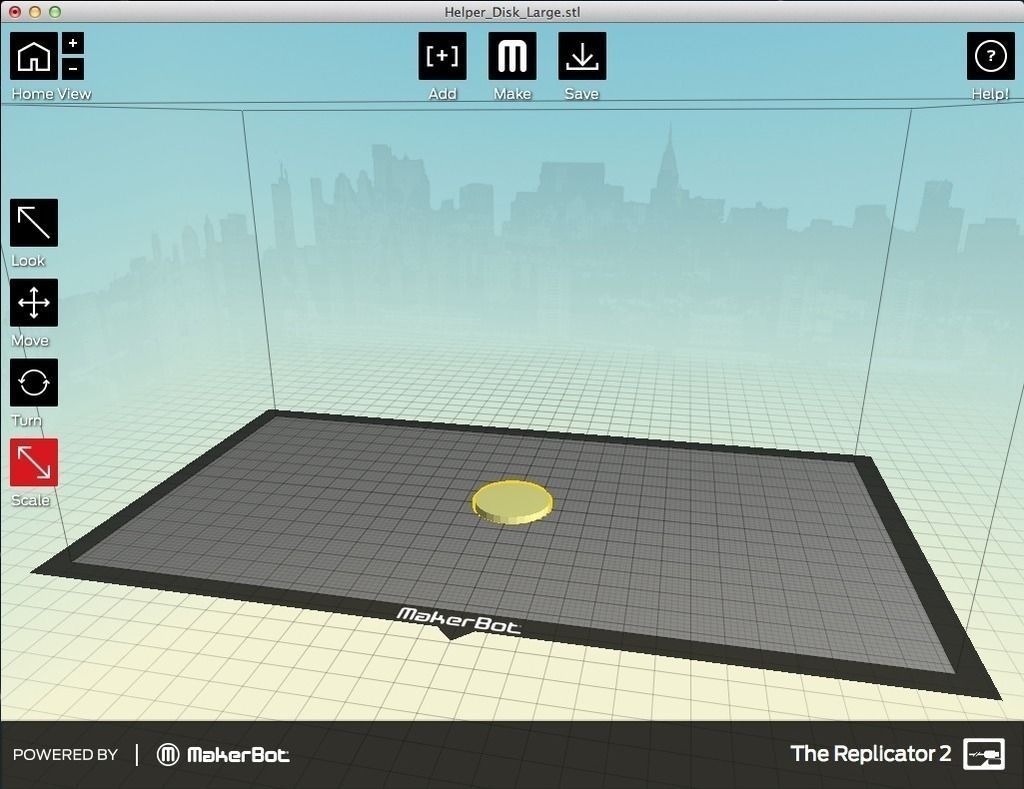Click the MakerBot logo in footer
The image size is (1024, 789).
(x=223, y=755)
